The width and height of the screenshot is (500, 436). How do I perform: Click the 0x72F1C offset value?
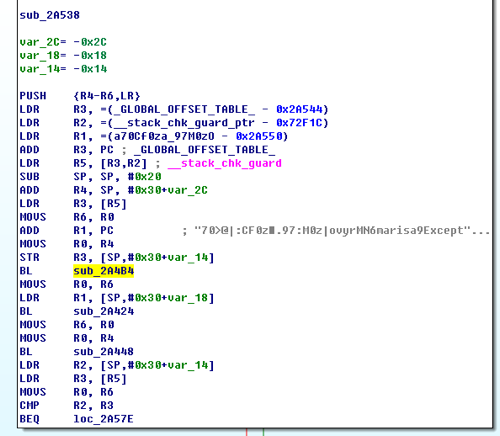click(x=299, y=123)
